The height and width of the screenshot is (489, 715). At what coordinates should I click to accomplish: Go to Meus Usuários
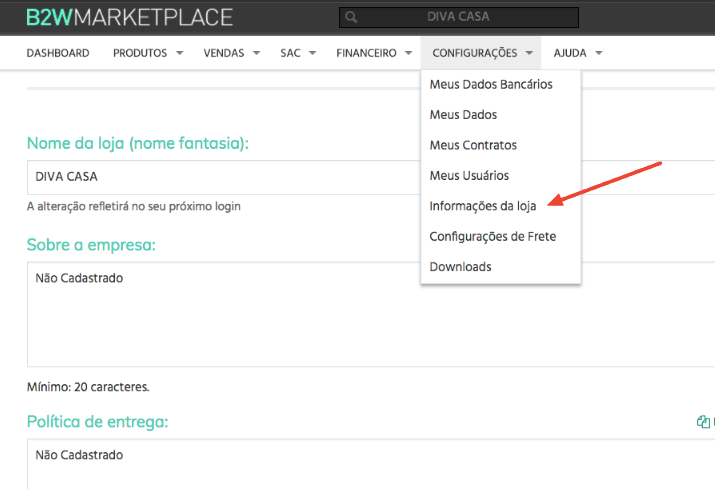point(469,176)
